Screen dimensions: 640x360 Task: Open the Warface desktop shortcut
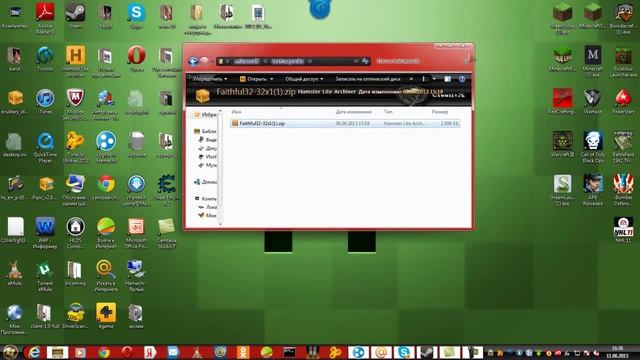[x=593, y=102]
